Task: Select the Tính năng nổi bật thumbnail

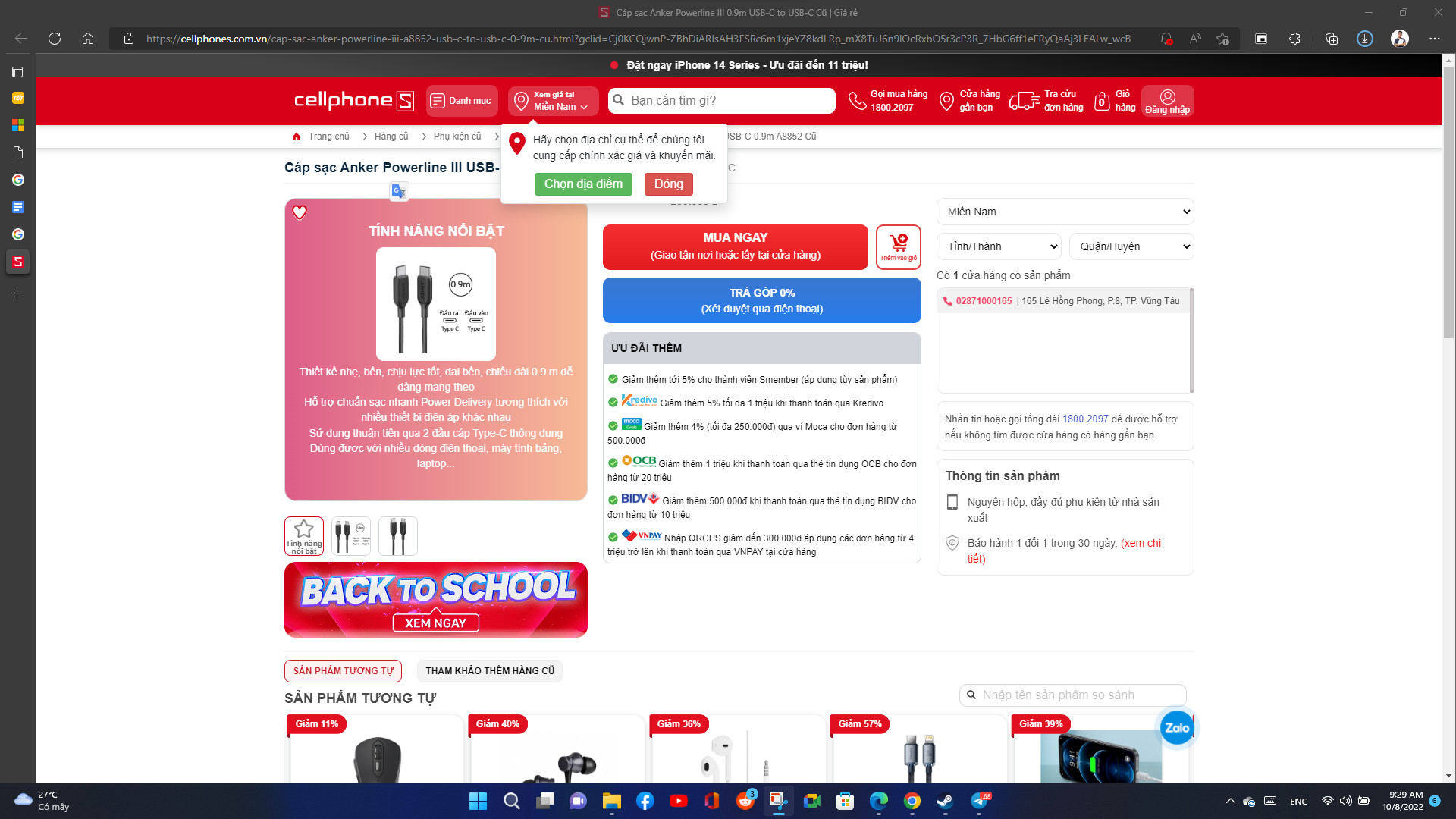Action: coord(304,536)
